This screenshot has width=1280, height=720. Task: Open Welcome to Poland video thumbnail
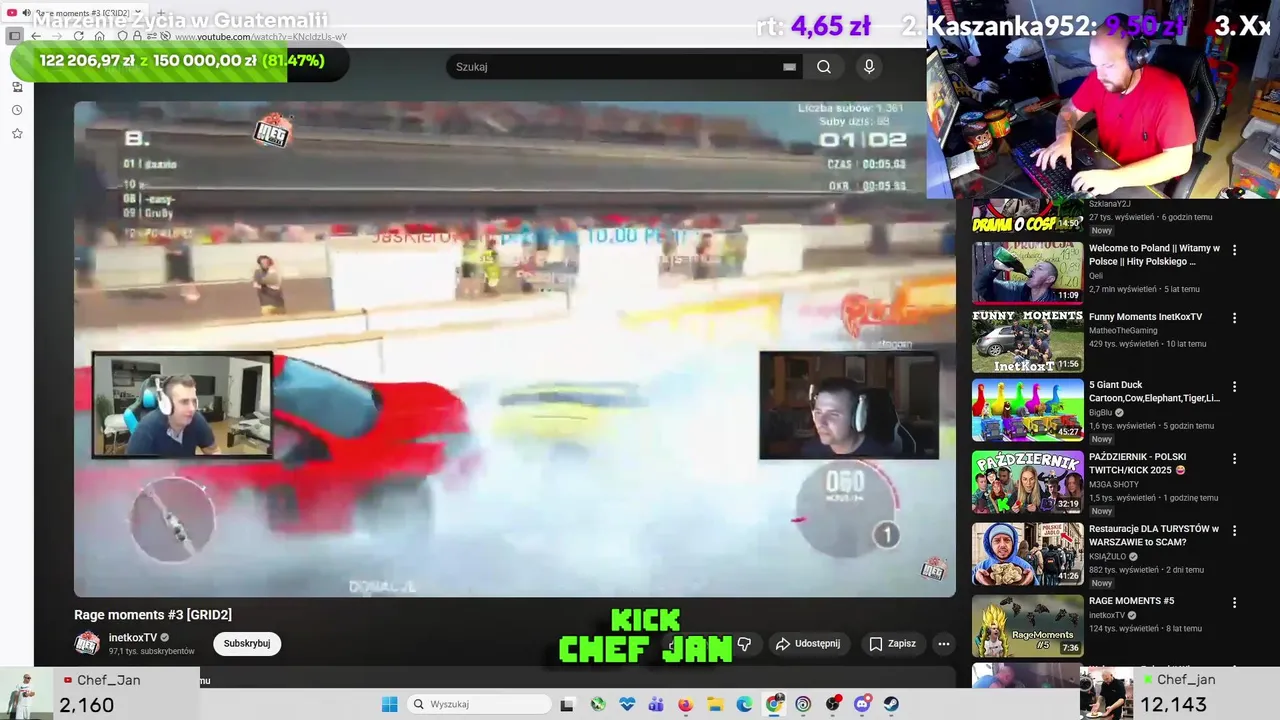pyautogui.click(x=1028, y=271)
